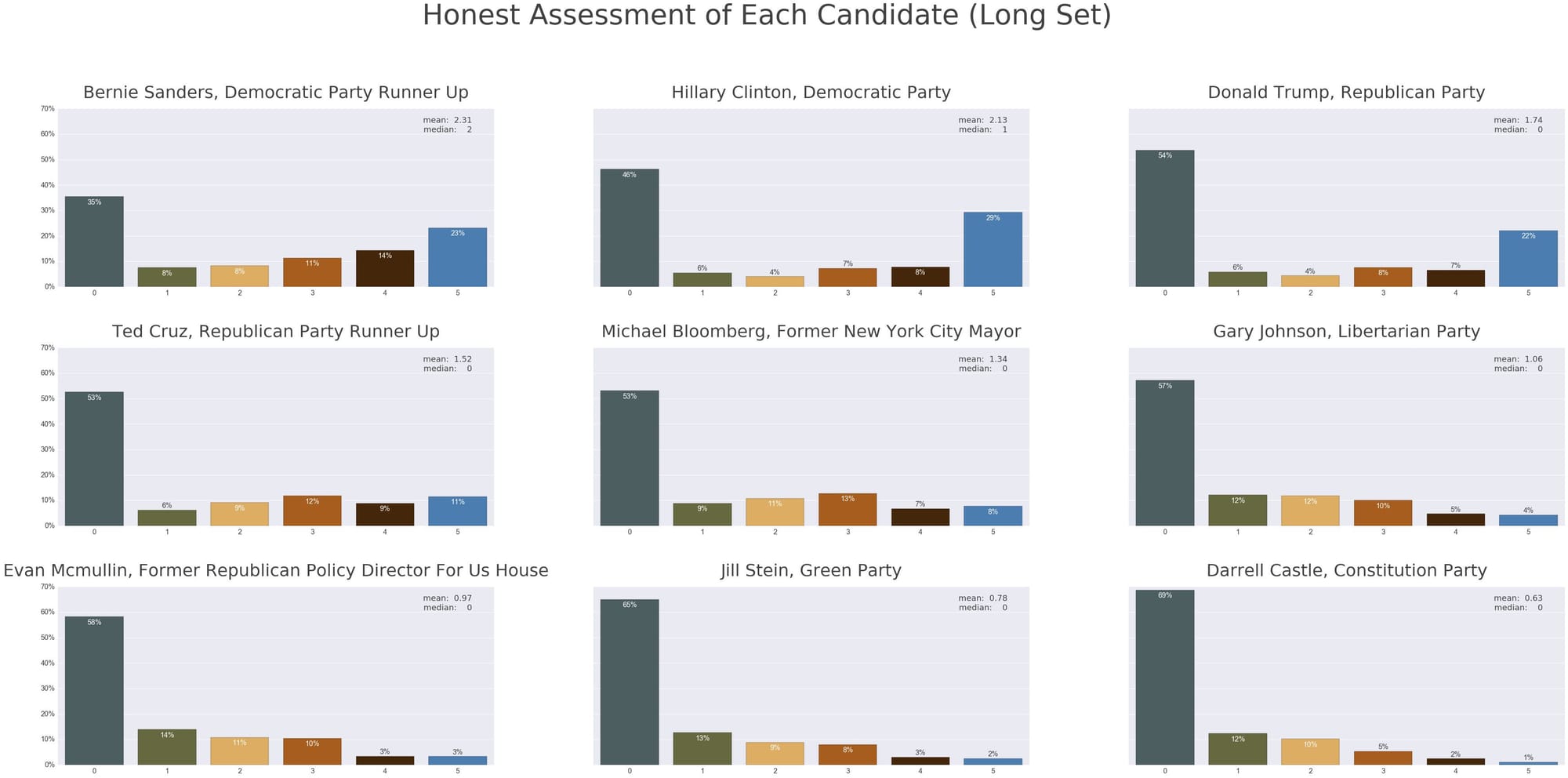This screenshot has width=1568, height=778.
Task: Click the 35% bar in Bernie Sanders chart
Action: tap(94, 242)
